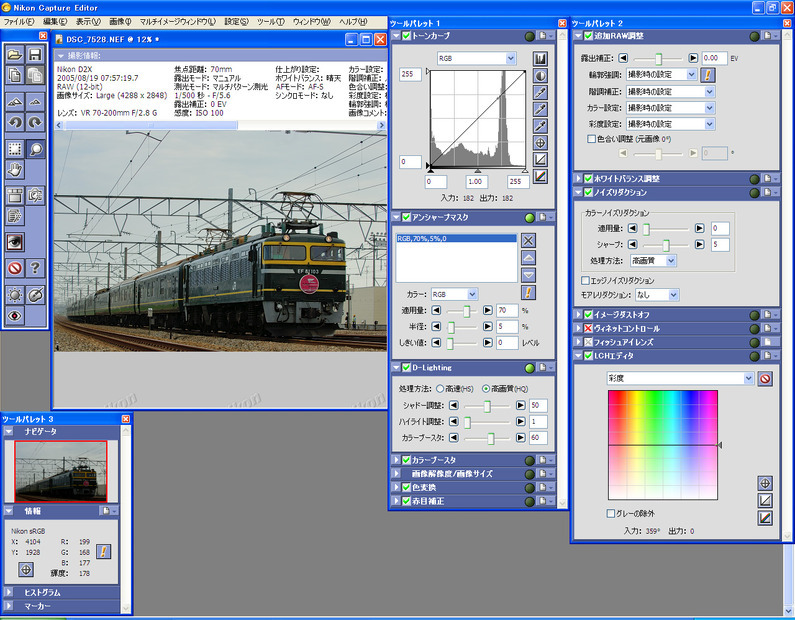Open the 階調補正 dropdown

(670, 92)
